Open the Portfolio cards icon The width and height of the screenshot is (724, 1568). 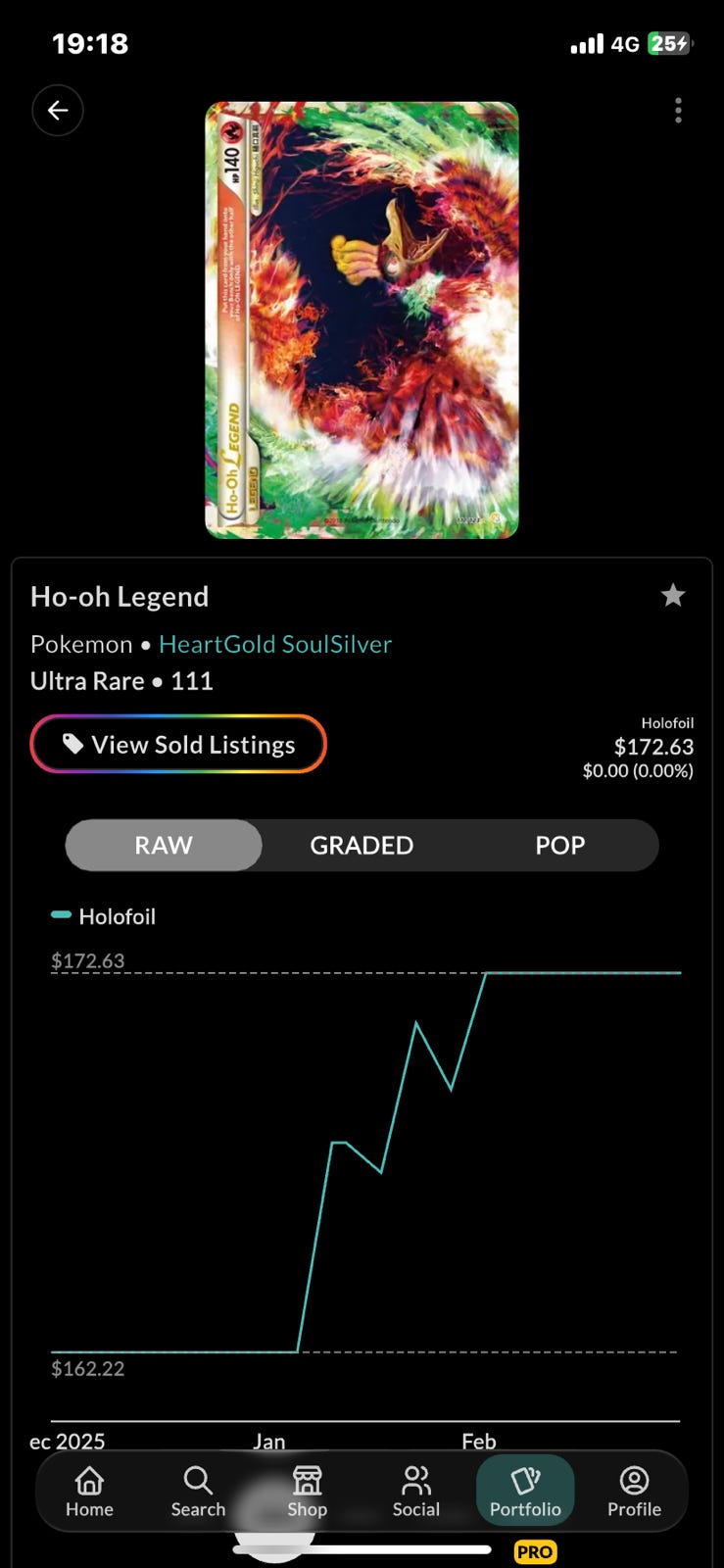[525, 1479]
